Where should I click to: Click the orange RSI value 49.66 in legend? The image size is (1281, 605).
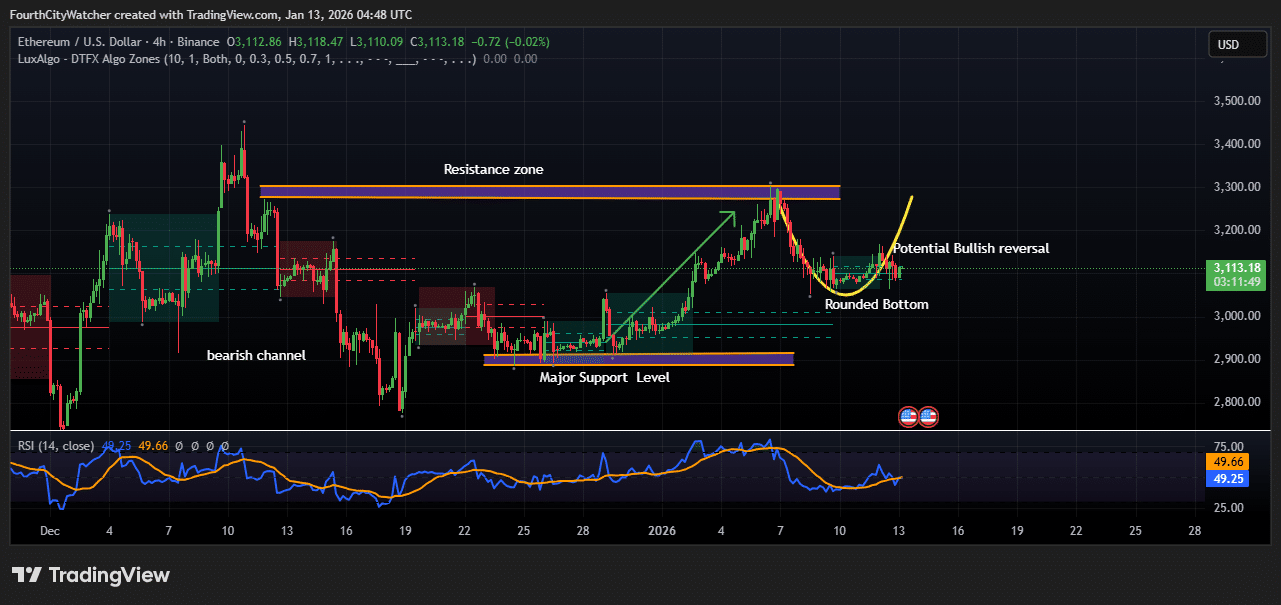[151, 446]
